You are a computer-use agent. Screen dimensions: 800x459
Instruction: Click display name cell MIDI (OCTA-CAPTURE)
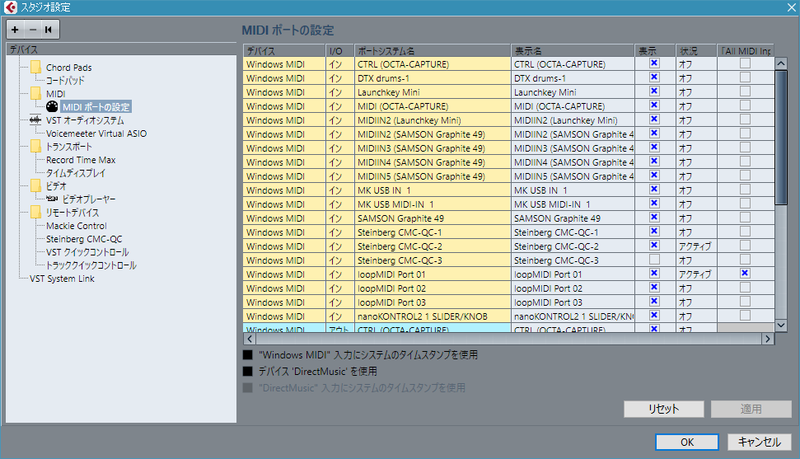point(573,106)
